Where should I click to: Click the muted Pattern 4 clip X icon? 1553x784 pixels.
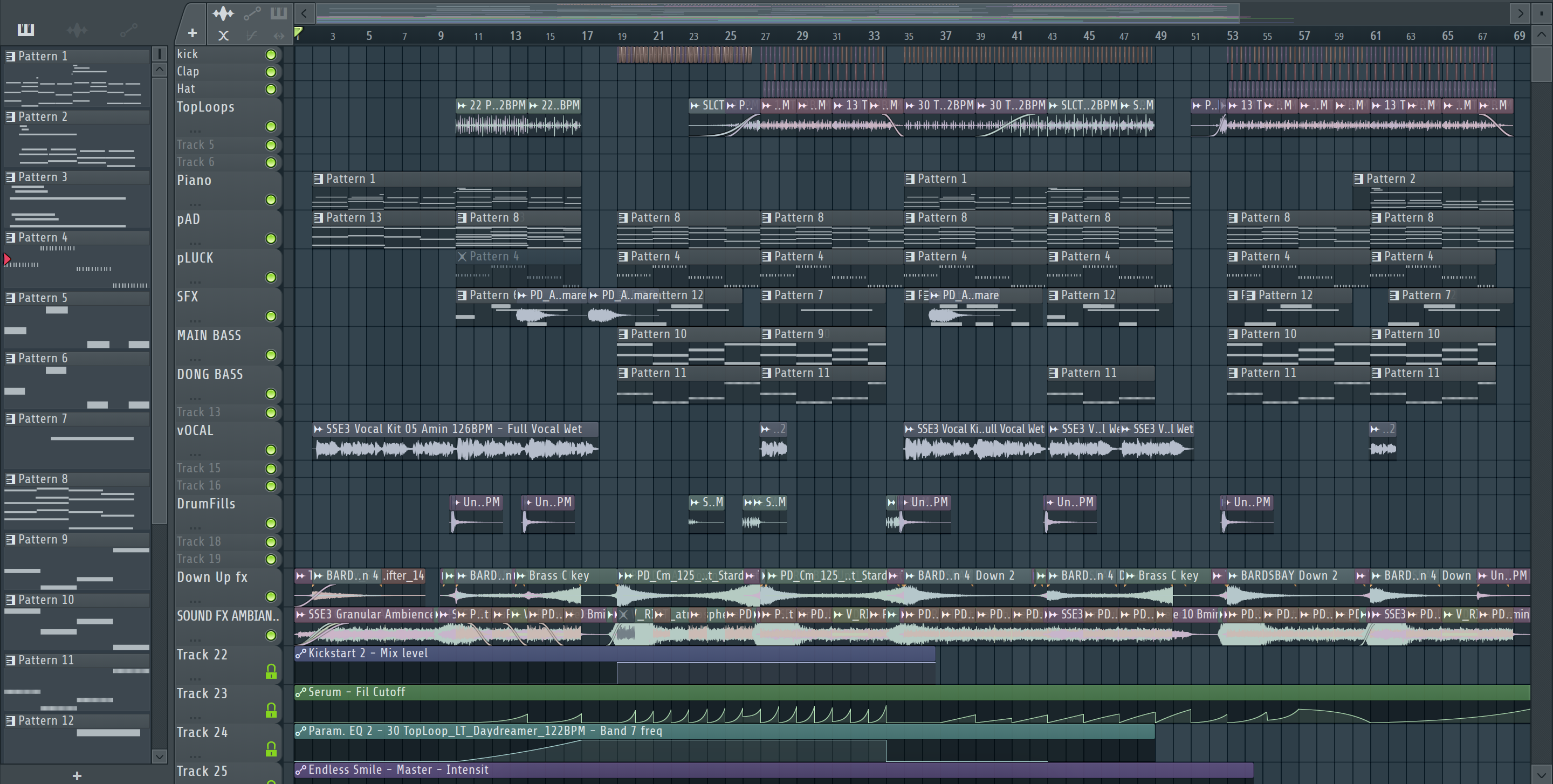(x=462, y=257)
